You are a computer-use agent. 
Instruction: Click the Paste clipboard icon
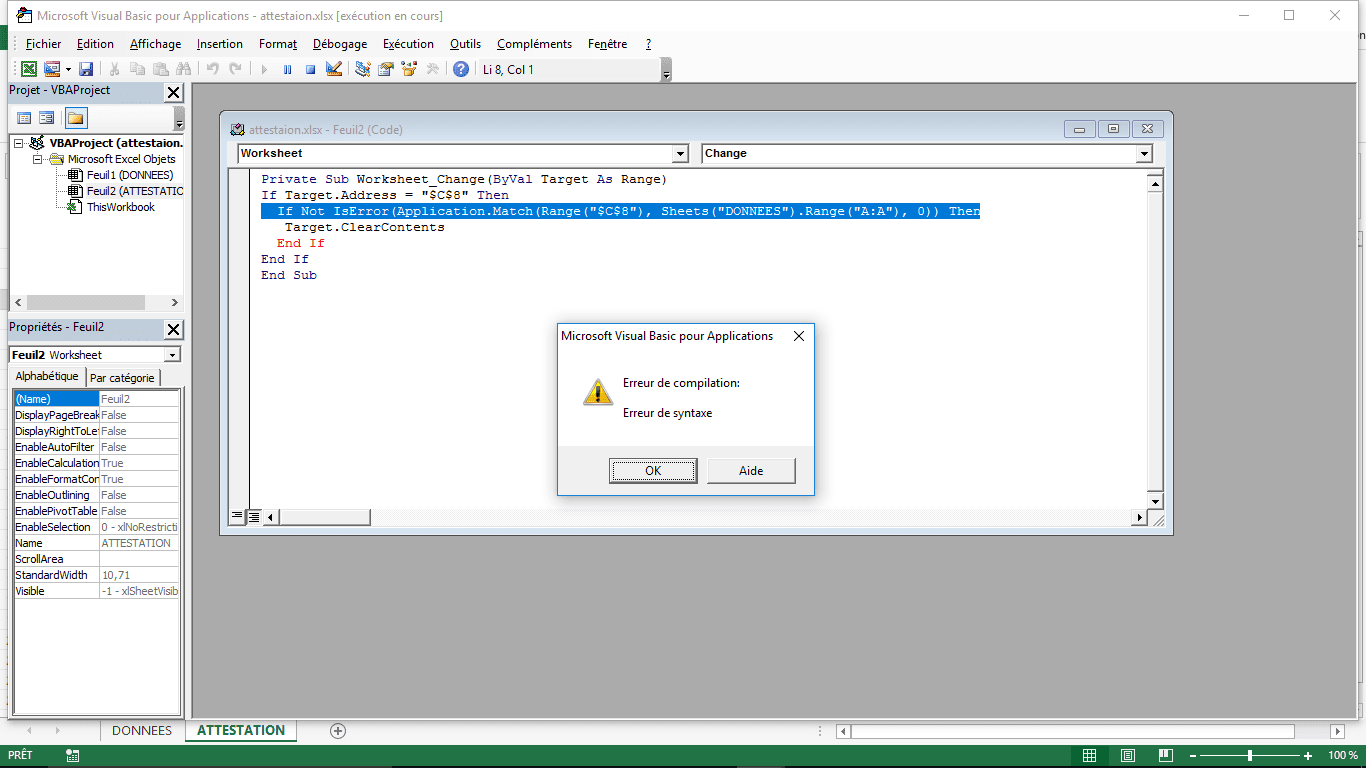160,69
